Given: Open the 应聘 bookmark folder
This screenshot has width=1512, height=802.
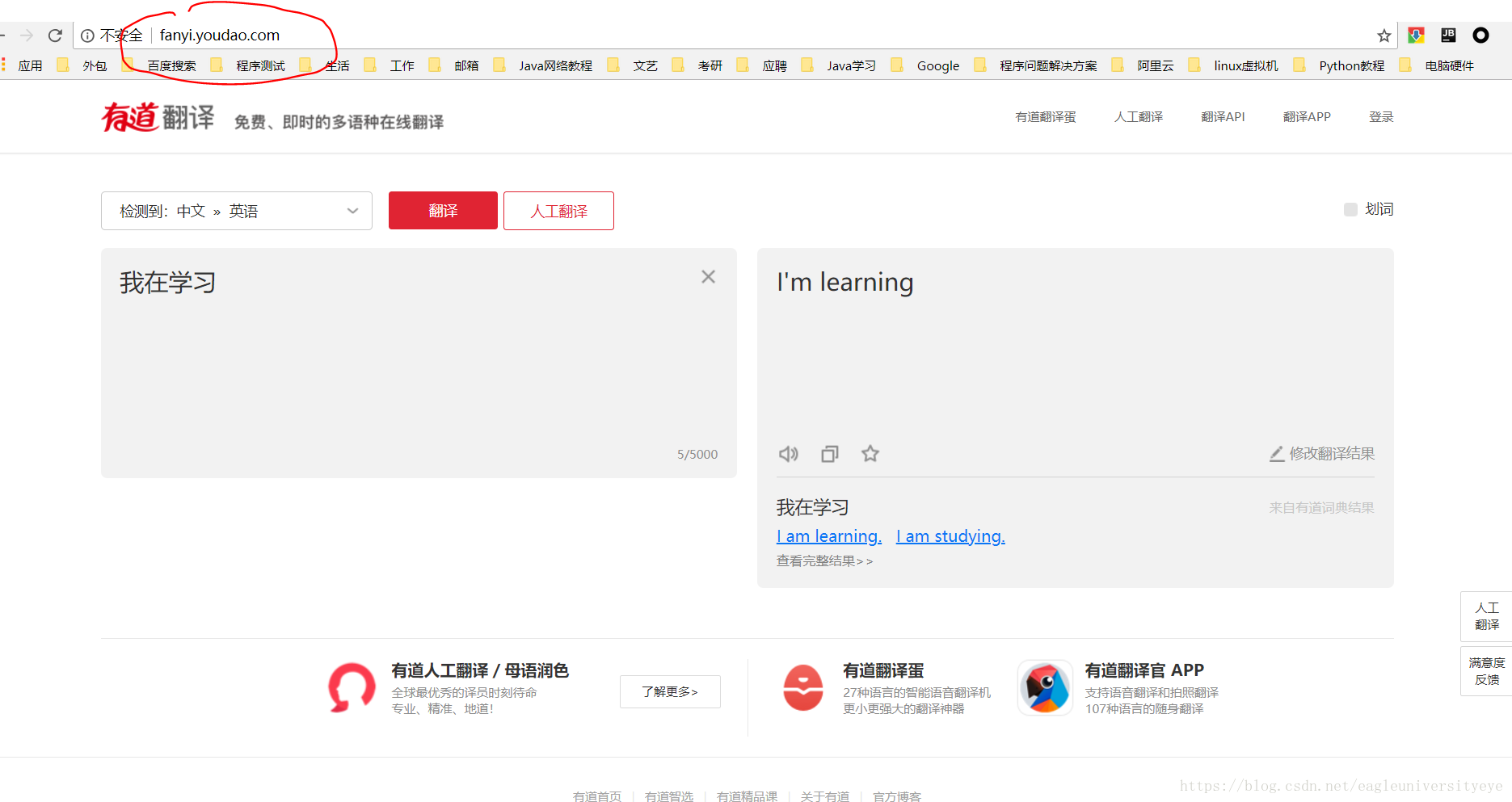Looking at the screenshot, I should [762, 65].
